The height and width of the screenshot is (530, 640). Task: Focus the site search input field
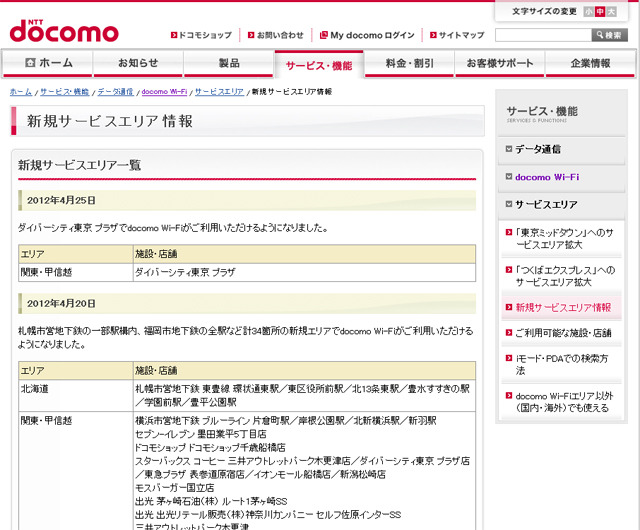543,35
